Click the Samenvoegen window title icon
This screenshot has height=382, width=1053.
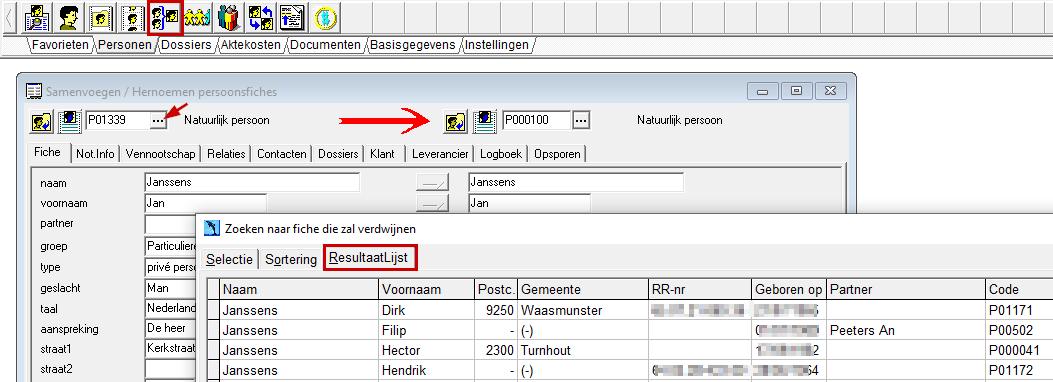[x=33, y=91]
